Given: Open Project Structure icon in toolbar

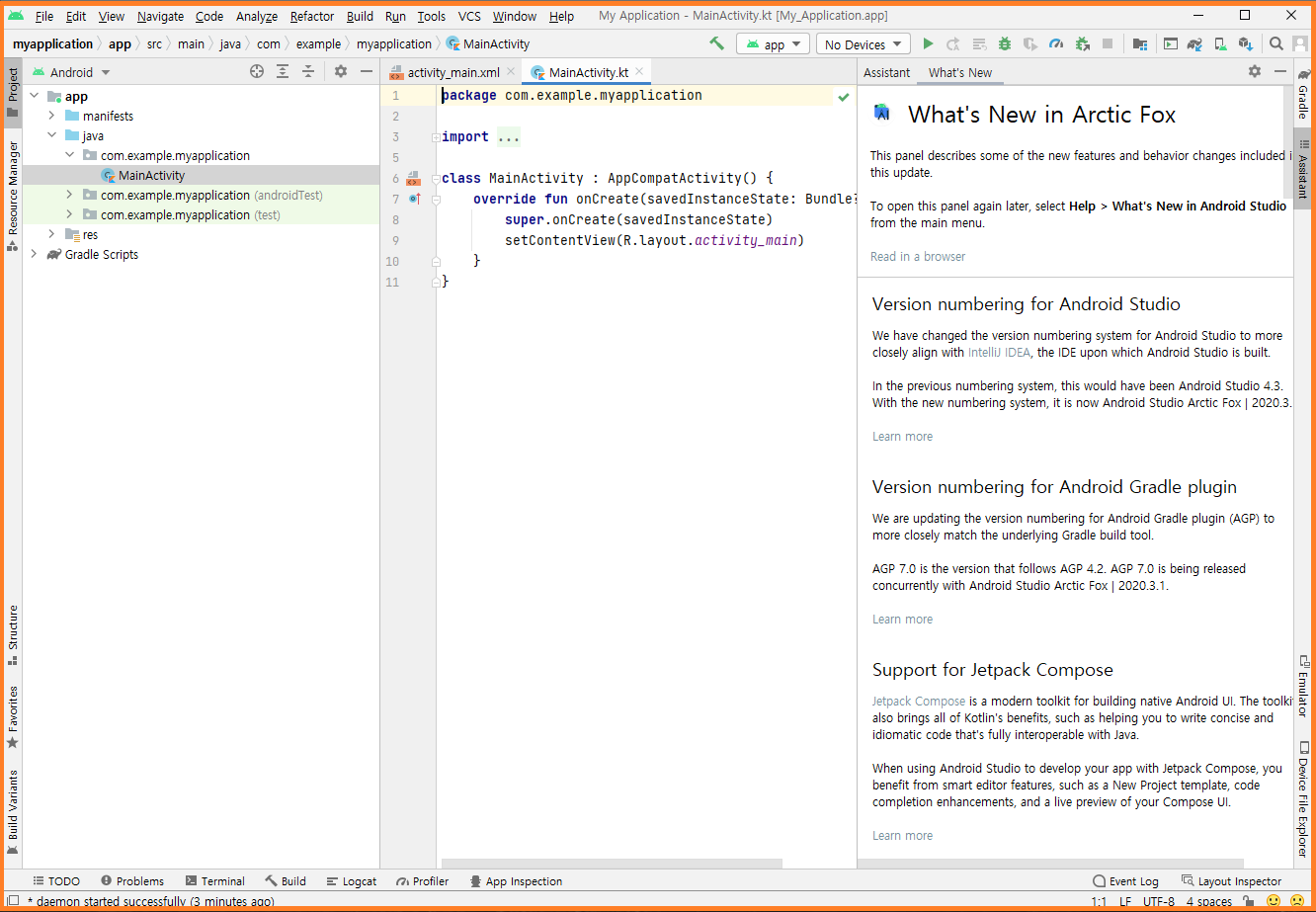Looking at the screenshot, I should tap(1140, 44).
